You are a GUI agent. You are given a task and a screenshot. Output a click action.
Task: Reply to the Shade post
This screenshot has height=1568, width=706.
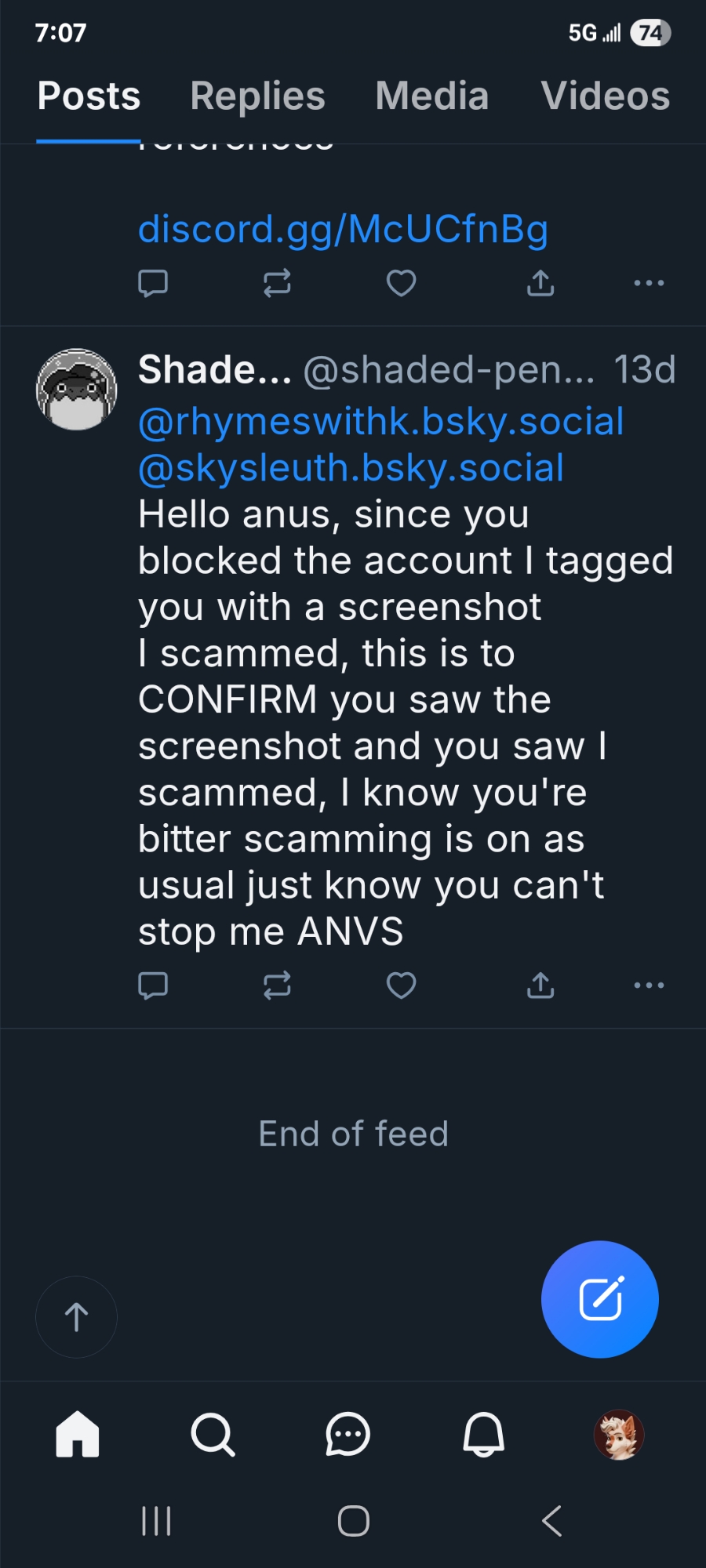(153, 985)
